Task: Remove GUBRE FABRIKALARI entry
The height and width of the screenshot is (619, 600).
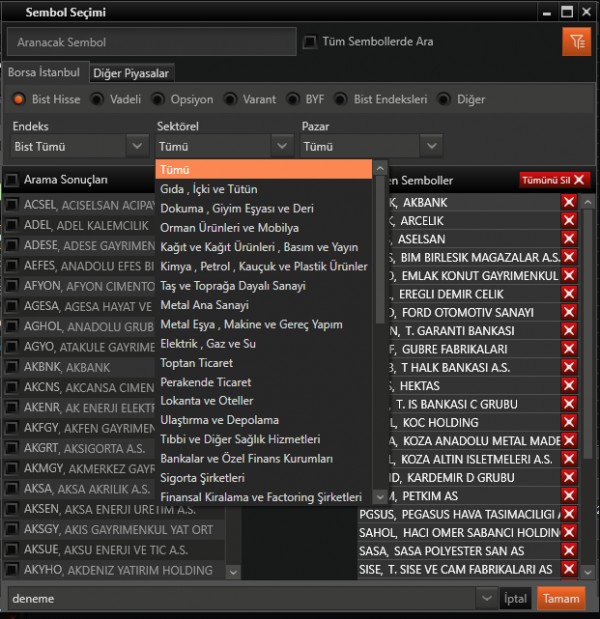Action: click(x=569, y=349)
